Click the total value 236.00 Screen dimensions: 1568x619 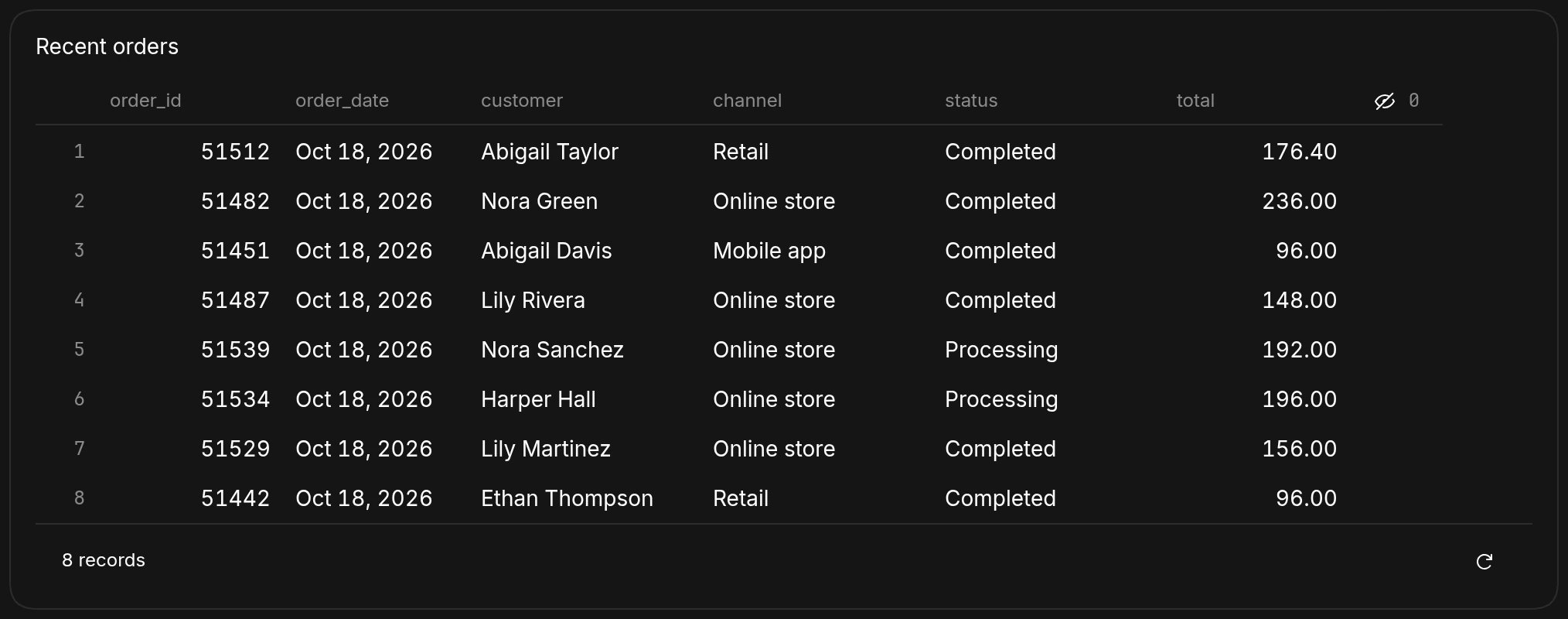pyautogui.click(x=1299, y=201)
